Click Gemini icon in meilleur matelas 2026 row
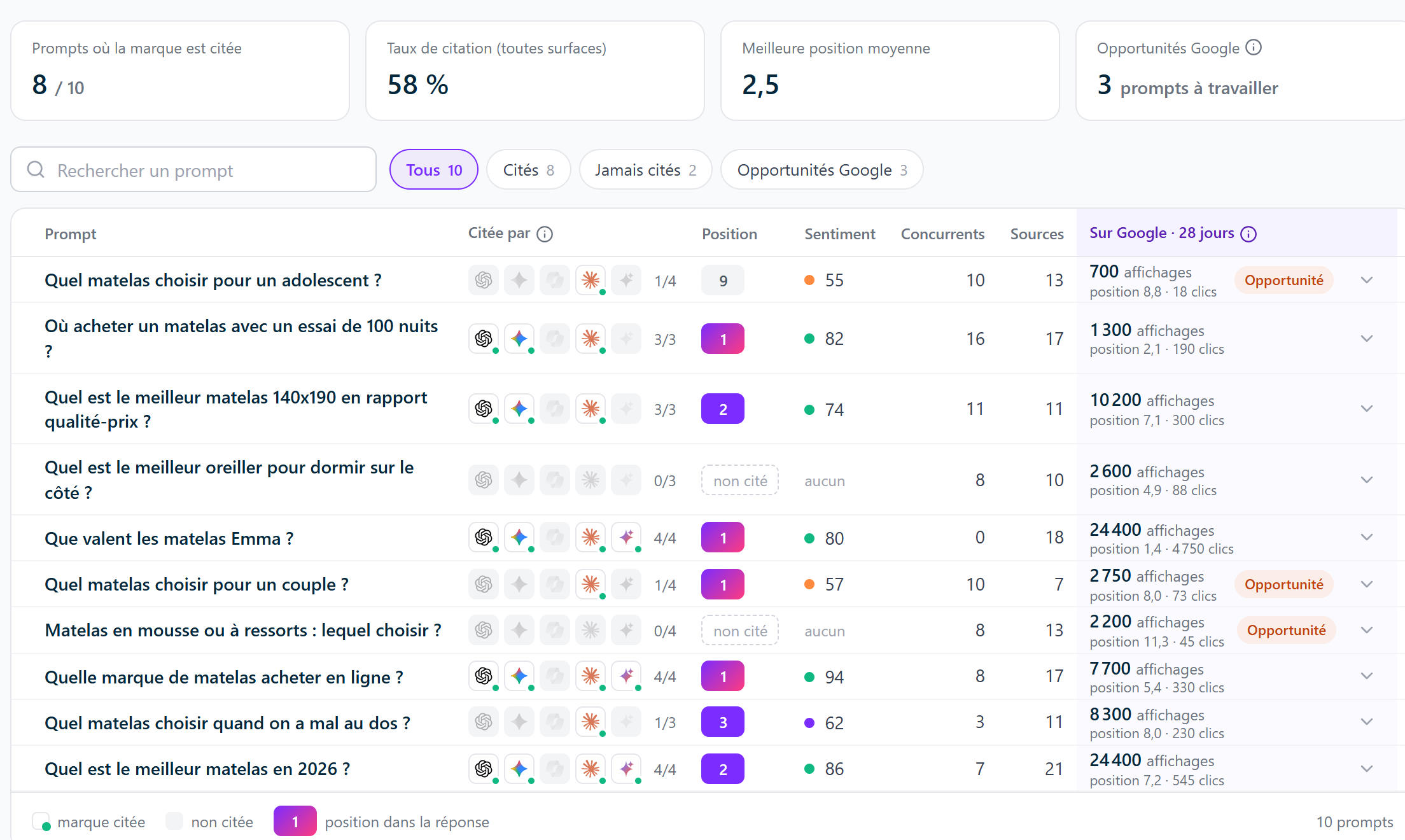The width and height of the screenshot is (1405, 840). (x=519, y=769)
